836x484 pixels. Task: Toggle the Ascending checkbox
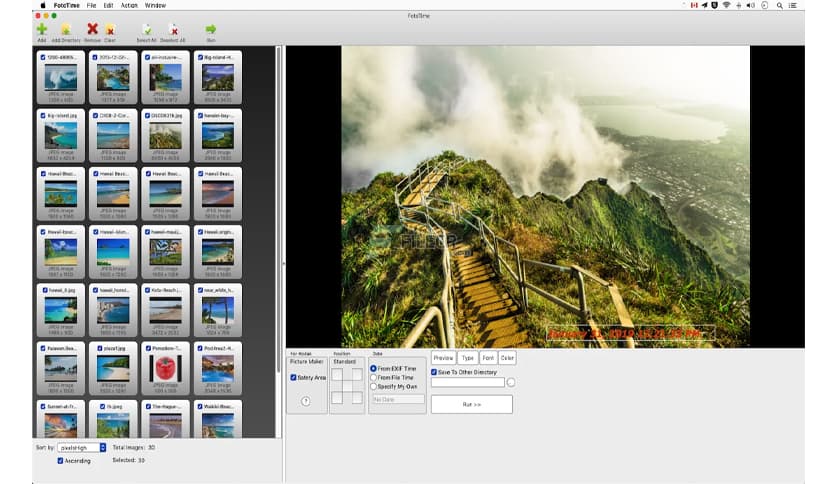[60, 461]
